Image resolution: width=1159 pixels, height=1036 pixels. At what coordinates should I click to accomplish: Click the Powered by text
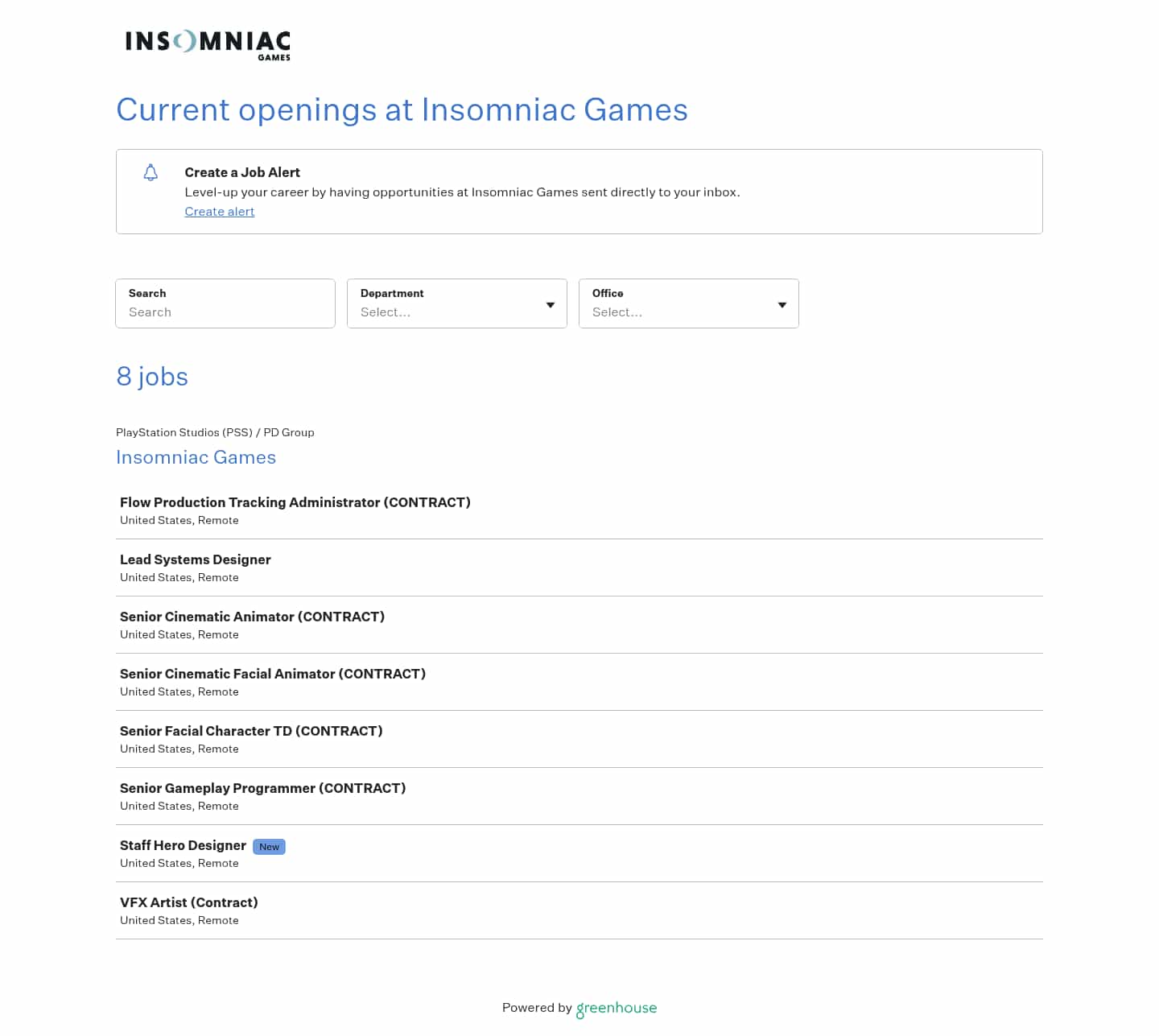(x=537, y=1008)
